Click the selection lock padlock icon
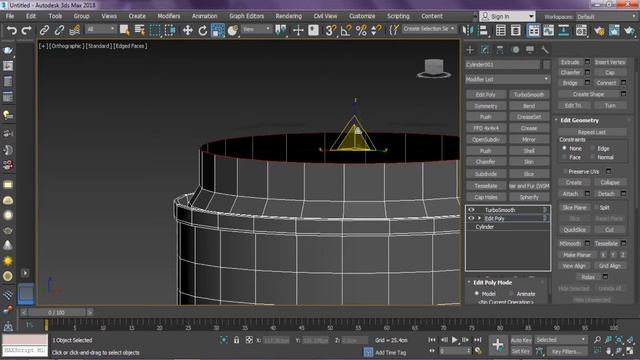 point(236,340)
